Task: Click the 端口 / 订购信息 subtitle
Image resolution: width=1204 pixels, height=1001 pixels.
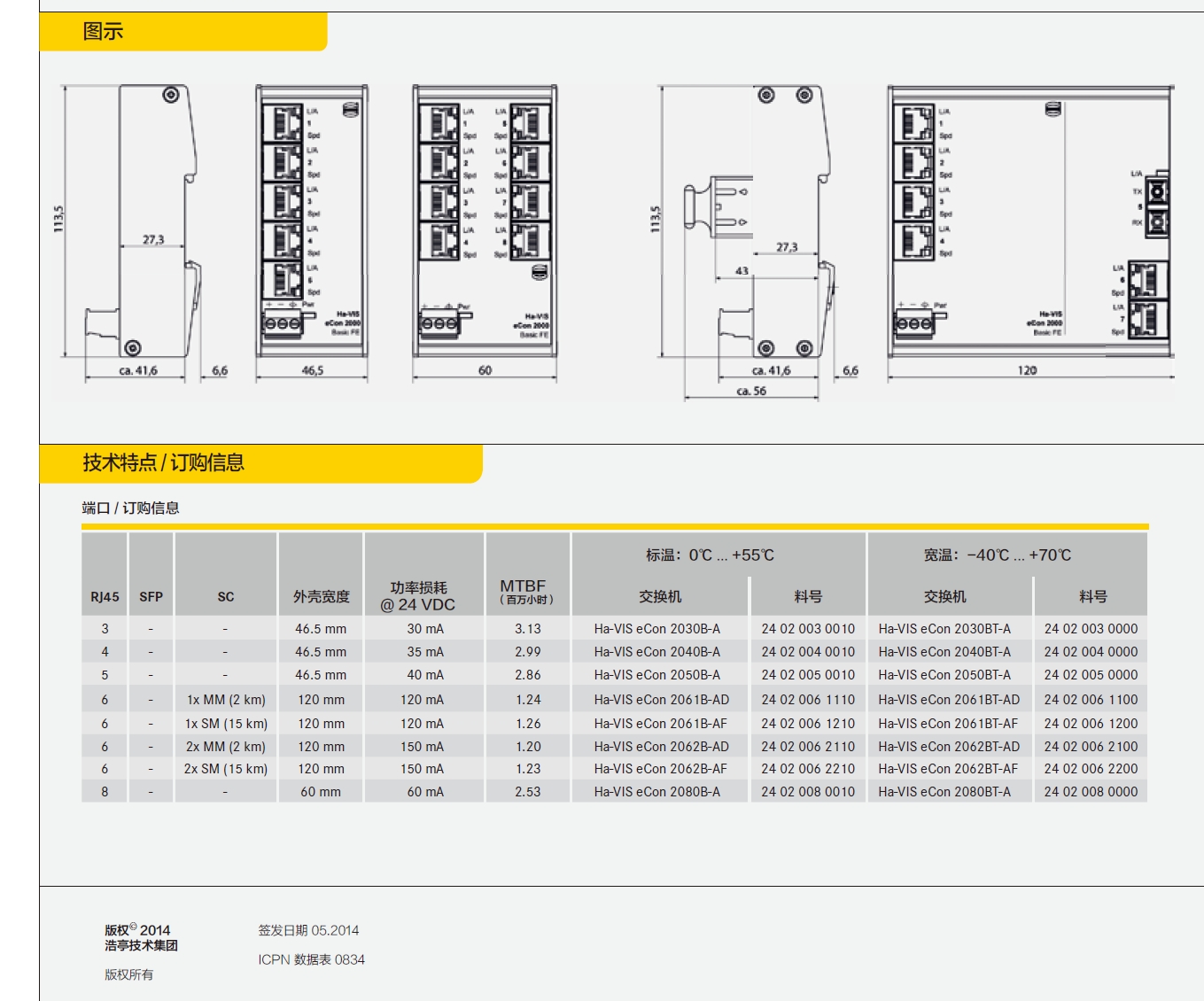Action: click(x=130, y=508)
